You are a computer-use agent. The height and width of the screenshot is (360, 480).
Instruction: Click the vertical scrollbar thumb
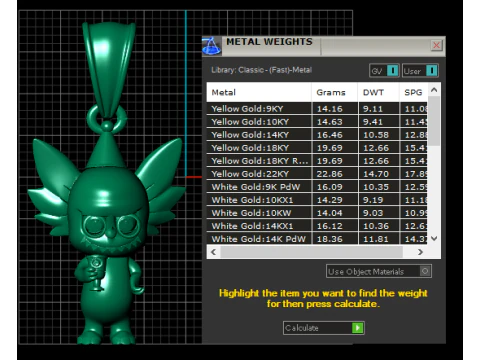434,121
